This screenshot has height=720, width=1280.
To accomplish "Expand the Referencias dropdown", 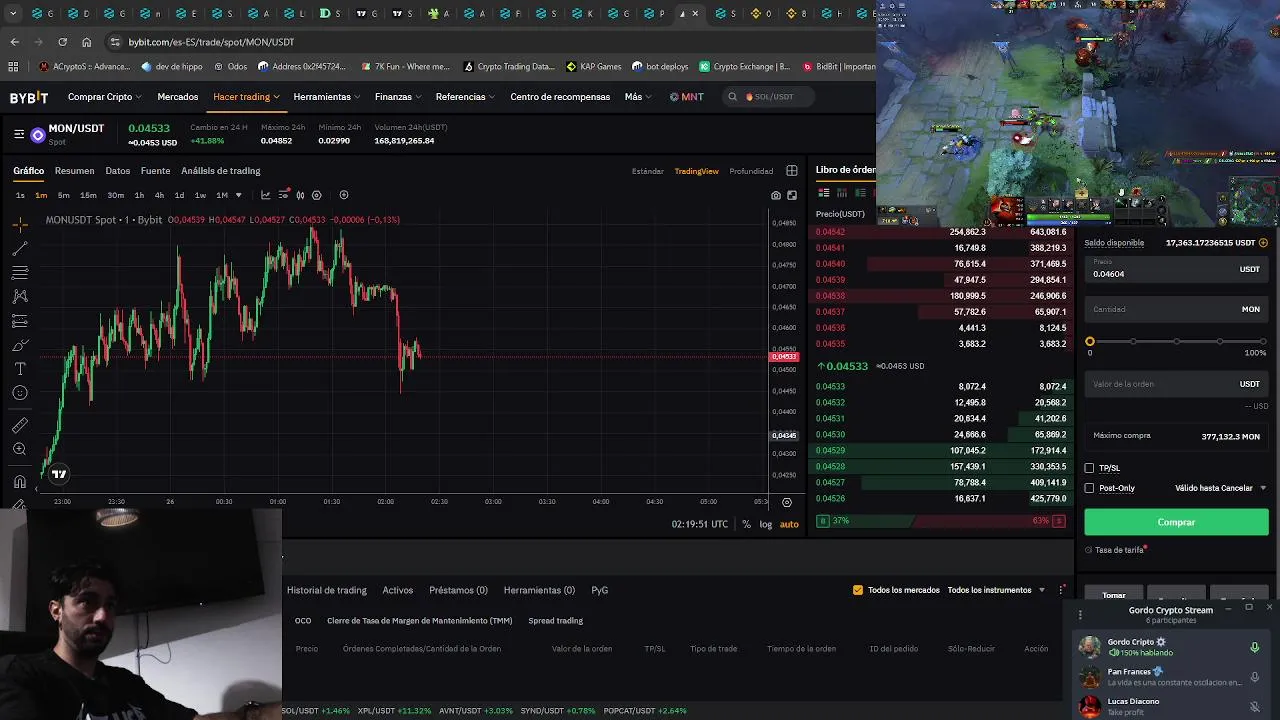I will coord(465,97).
